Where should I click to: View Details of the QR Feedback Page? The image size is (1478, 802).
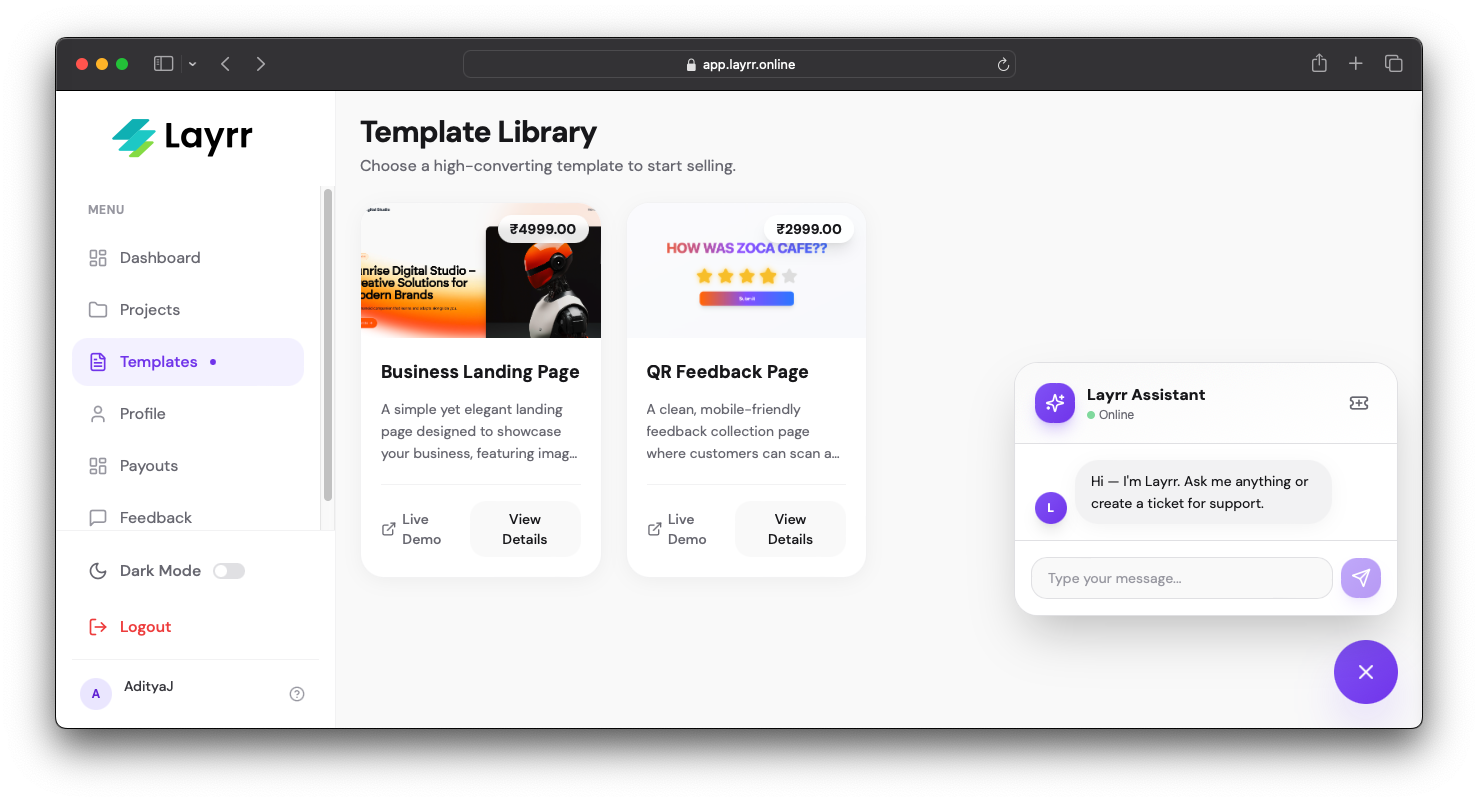click(790, 528)
